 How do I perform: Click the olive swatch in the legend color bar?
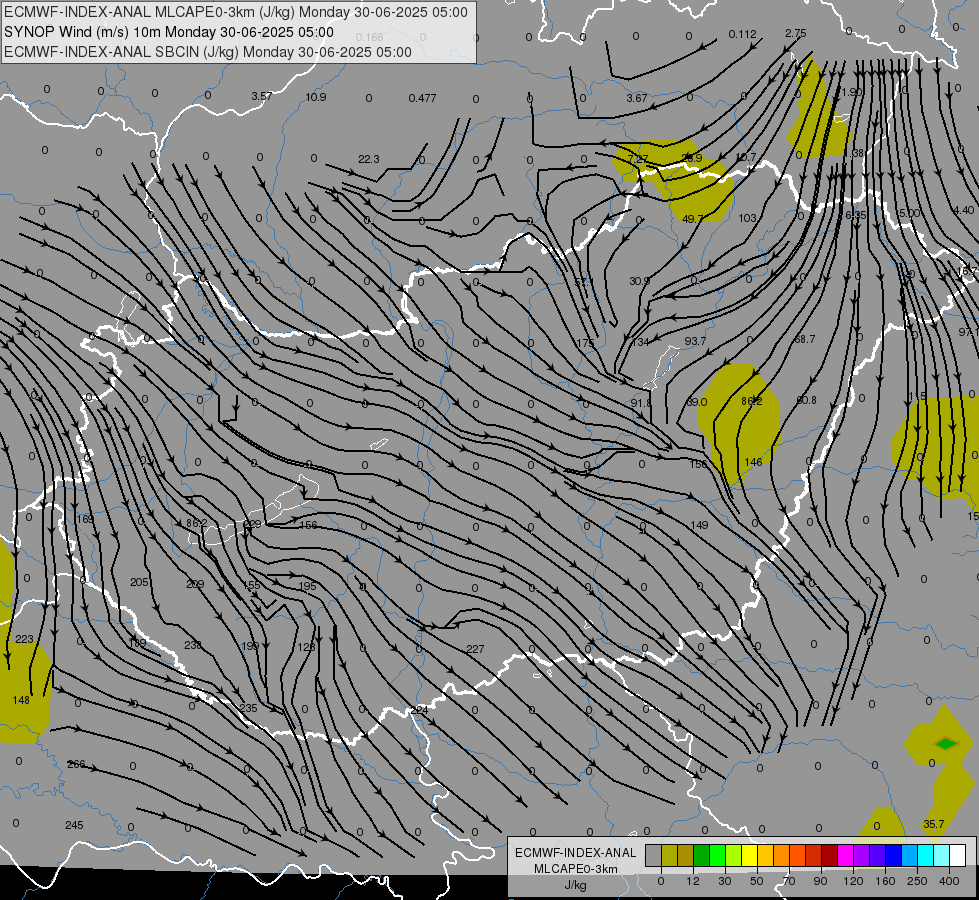pos(669,856)
